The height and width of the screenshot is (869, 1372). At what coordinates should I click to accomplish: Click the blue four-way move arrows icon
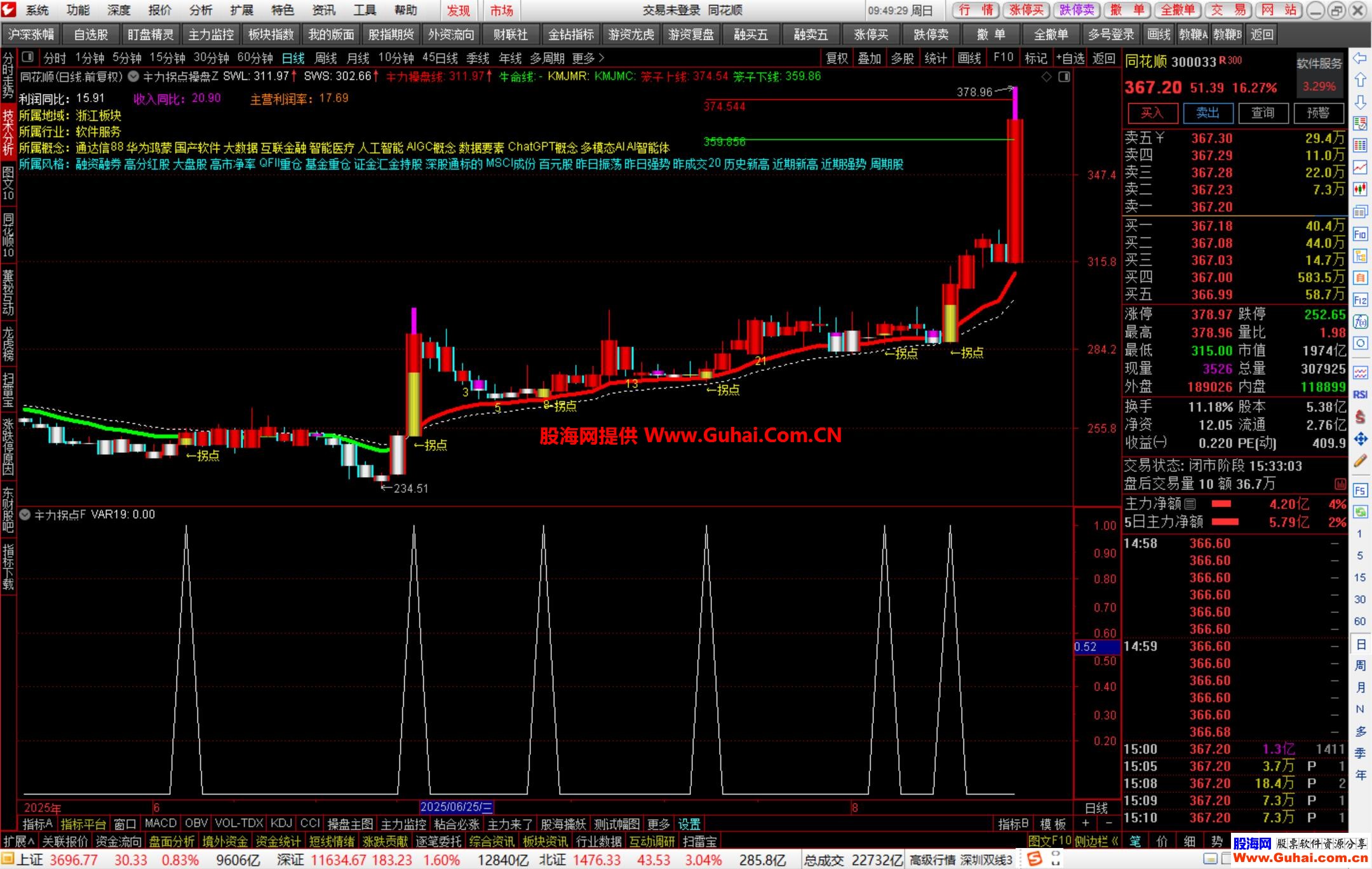[1360, 438]
